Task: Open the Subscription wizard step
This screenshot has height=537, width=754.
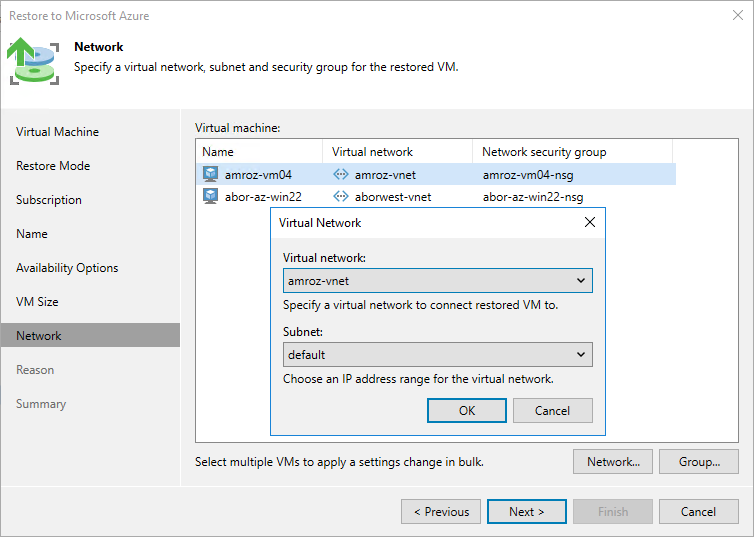Action: tap(49, 200)
